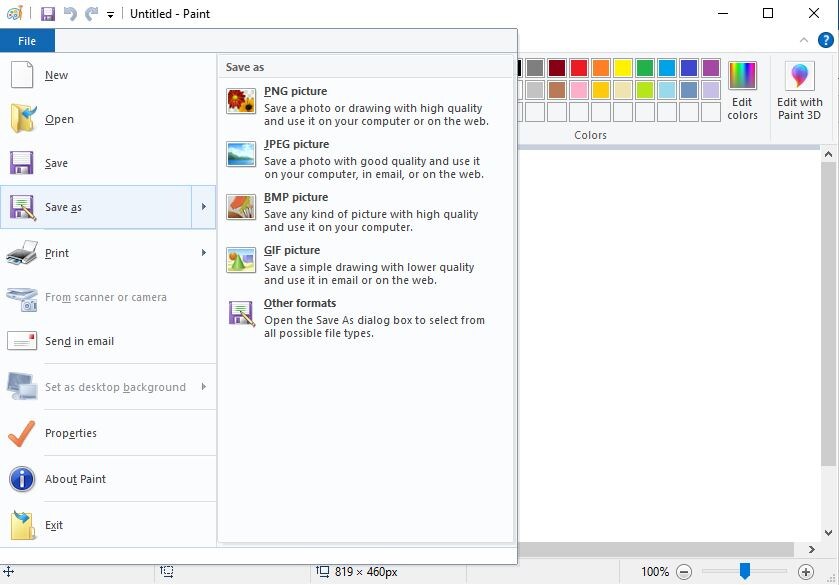
Task: Select New in the File menu
Action: [x=107, y=75]
